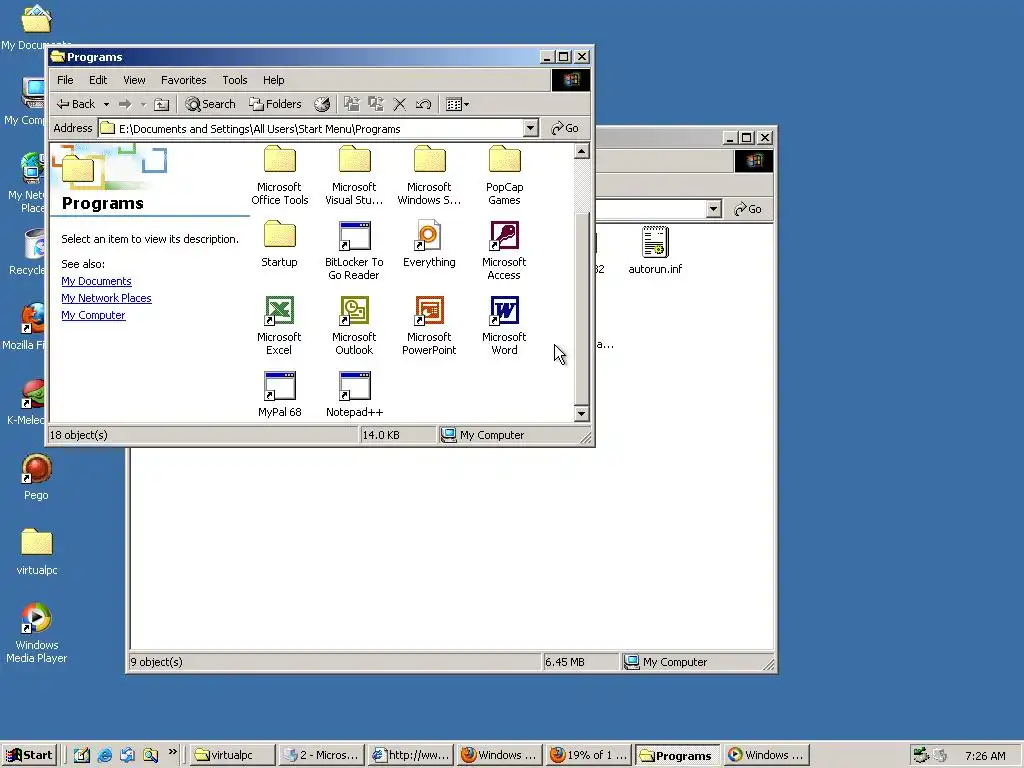The height and width of the screenshot is (768, 1024).
Task: Open the Edit menu
Action: (98, 80)
